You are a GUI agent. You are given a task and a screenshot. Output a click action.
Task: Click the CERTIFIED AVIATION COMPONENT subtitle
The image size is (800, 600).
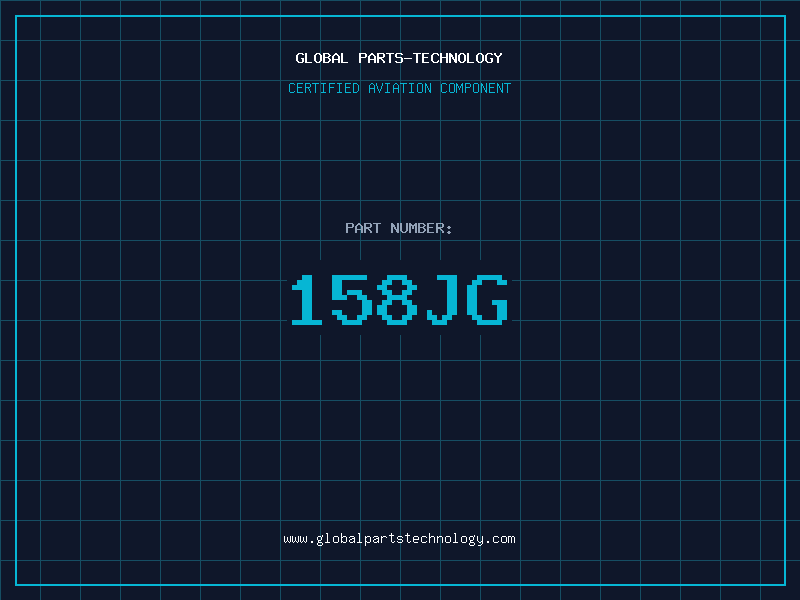[399, 88]
